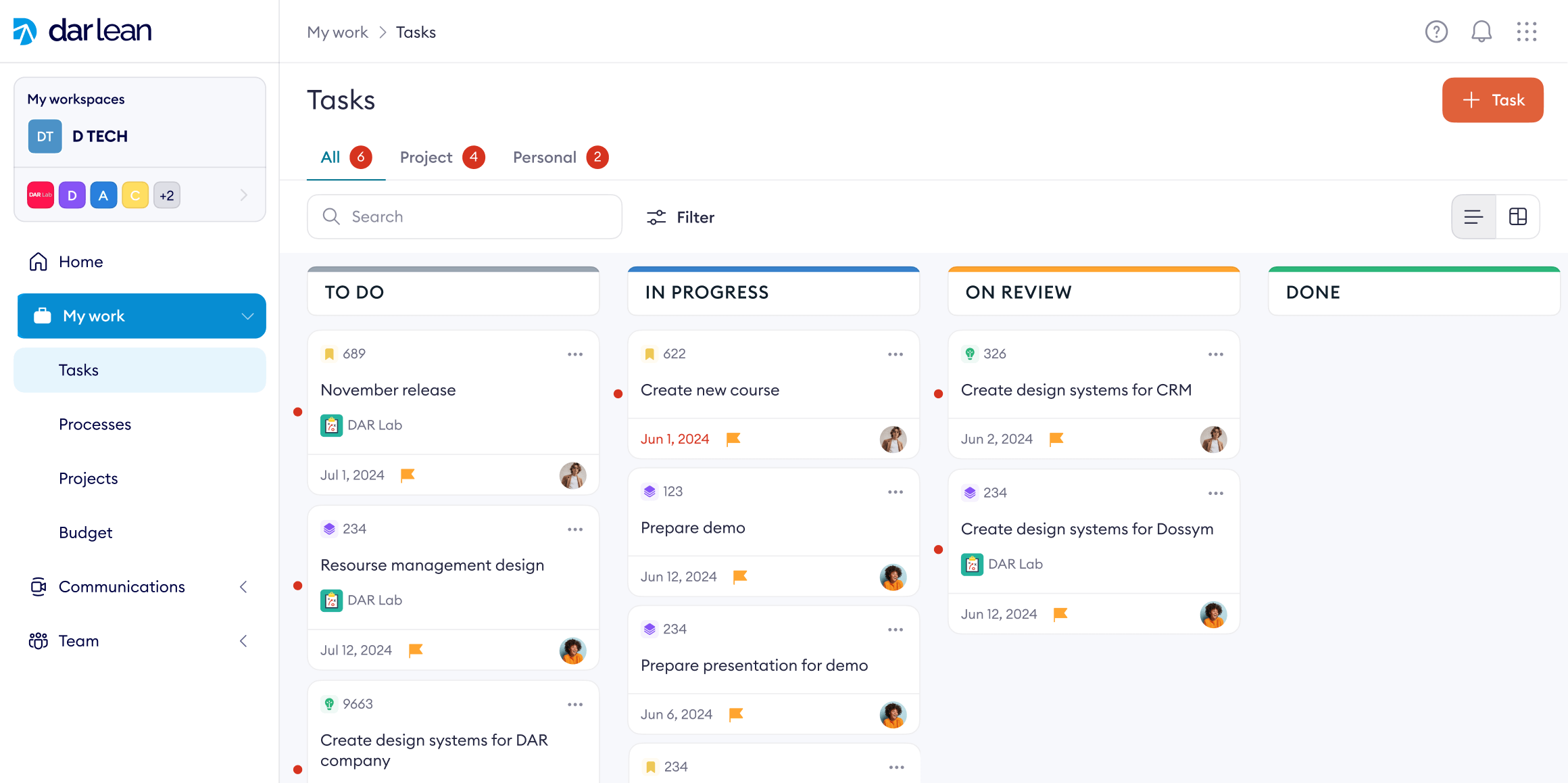The width and height of the screenshot is (1568, 783).
Task: Click the darlean logo
Action: coord(82,31)
